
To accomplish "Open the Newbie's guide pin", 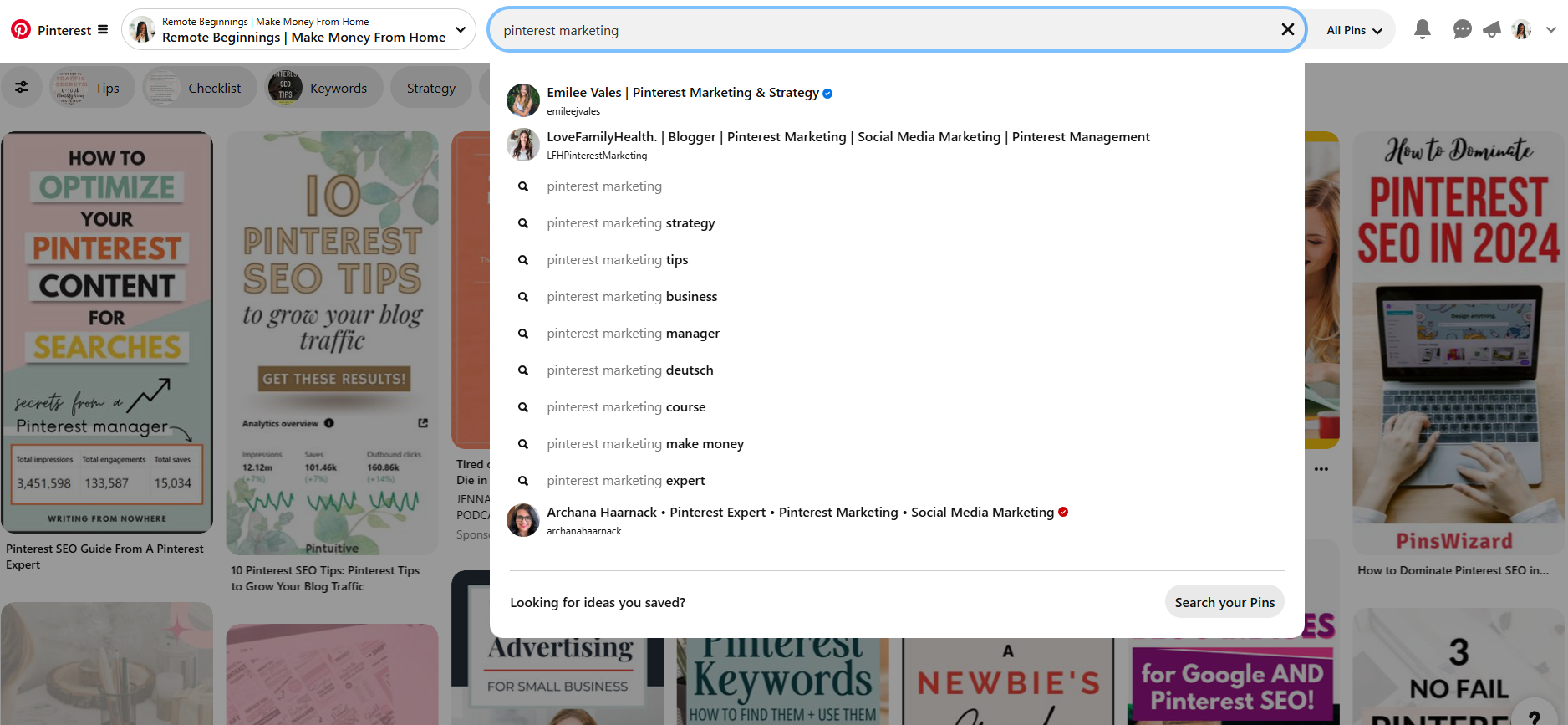I will [x=1008, y=682].
